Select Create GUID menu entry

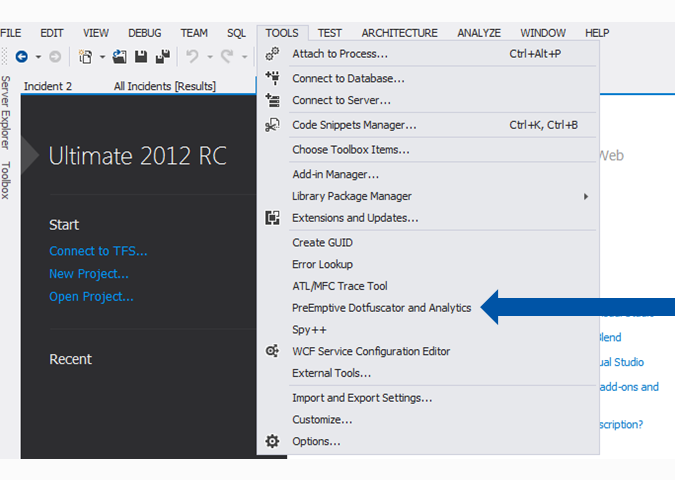(428, 243)
